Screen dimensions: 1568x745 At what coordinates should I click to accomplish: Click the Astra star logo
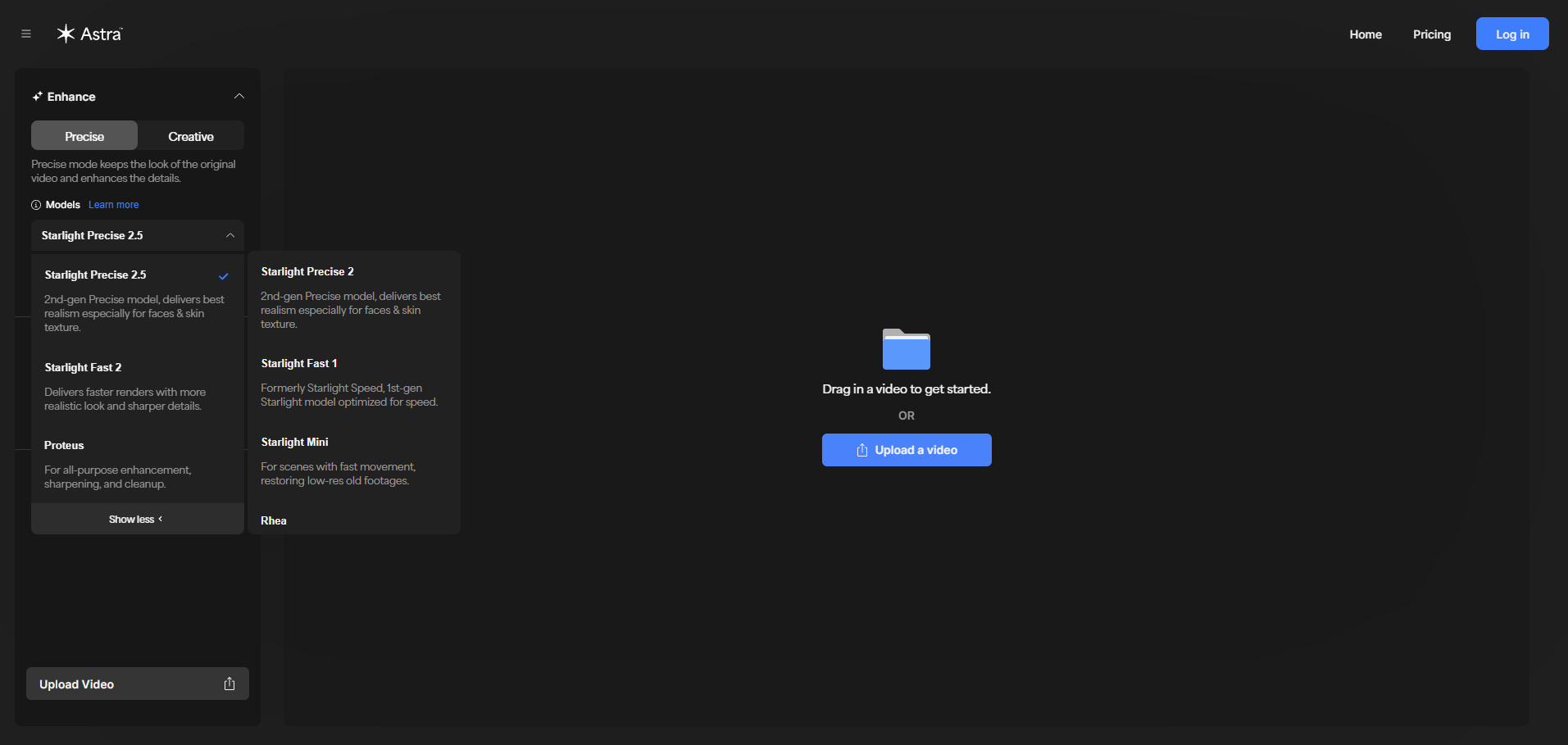tap(66, 34)
